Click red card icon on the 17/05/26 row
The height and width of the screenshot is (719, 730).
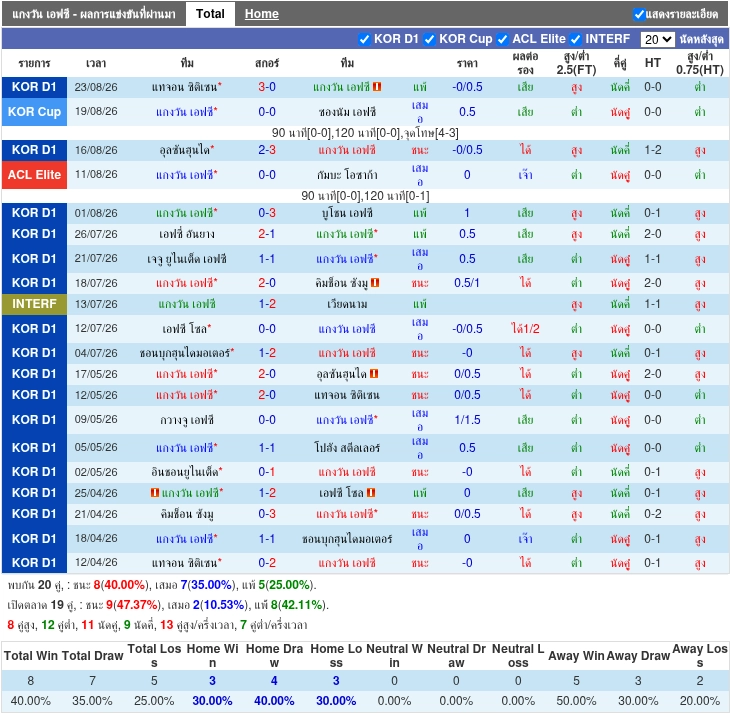point(374,373)
